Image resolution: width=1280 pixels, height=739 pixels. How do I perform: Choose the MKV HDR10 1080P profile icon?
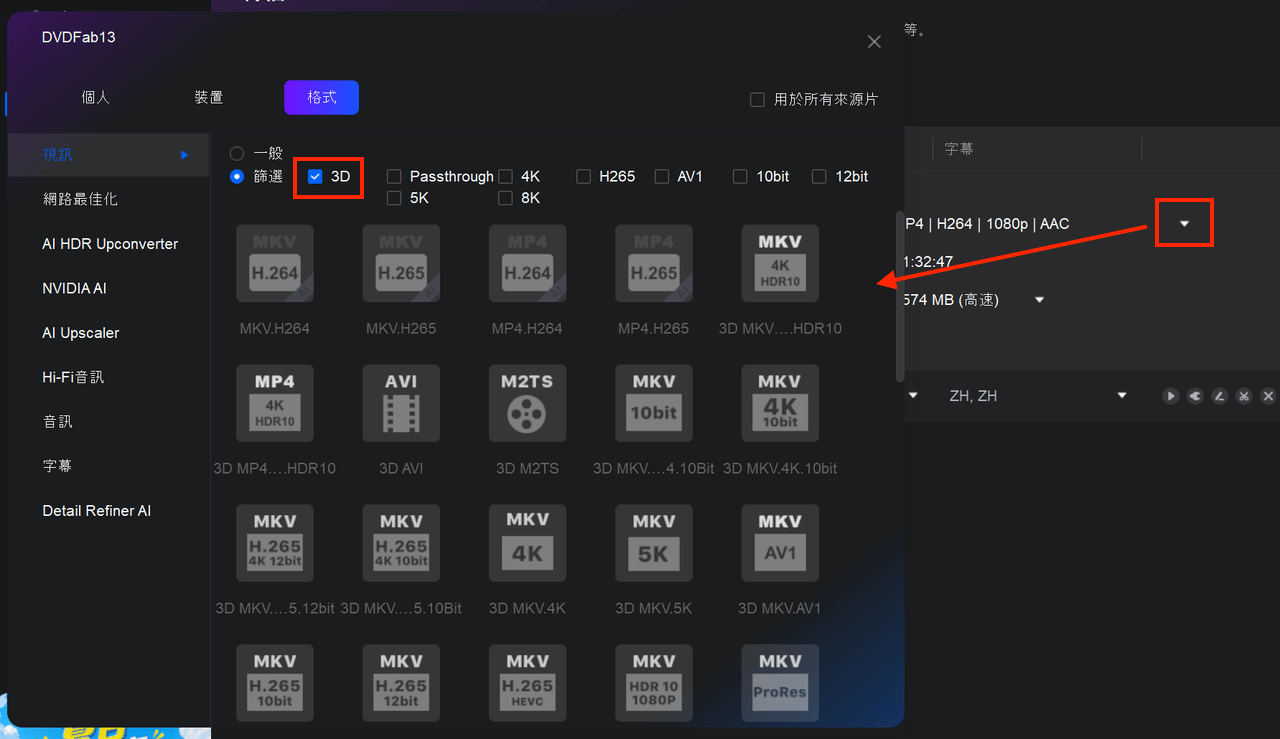click(x=654, y=683)
